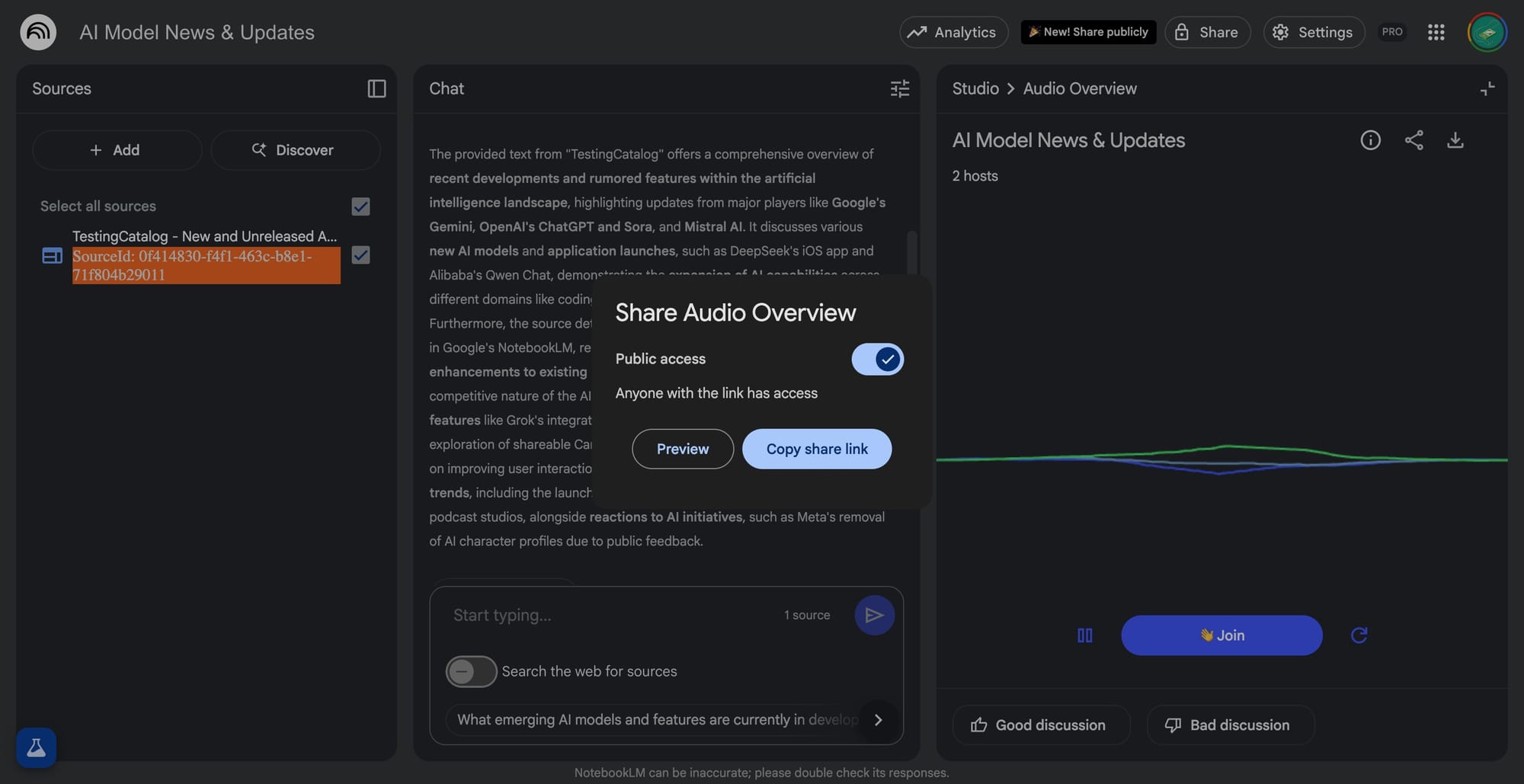The height and width of the screenshot is (784, 1524).
Task: Join the audio conversation
Action: click(1221, 635)
